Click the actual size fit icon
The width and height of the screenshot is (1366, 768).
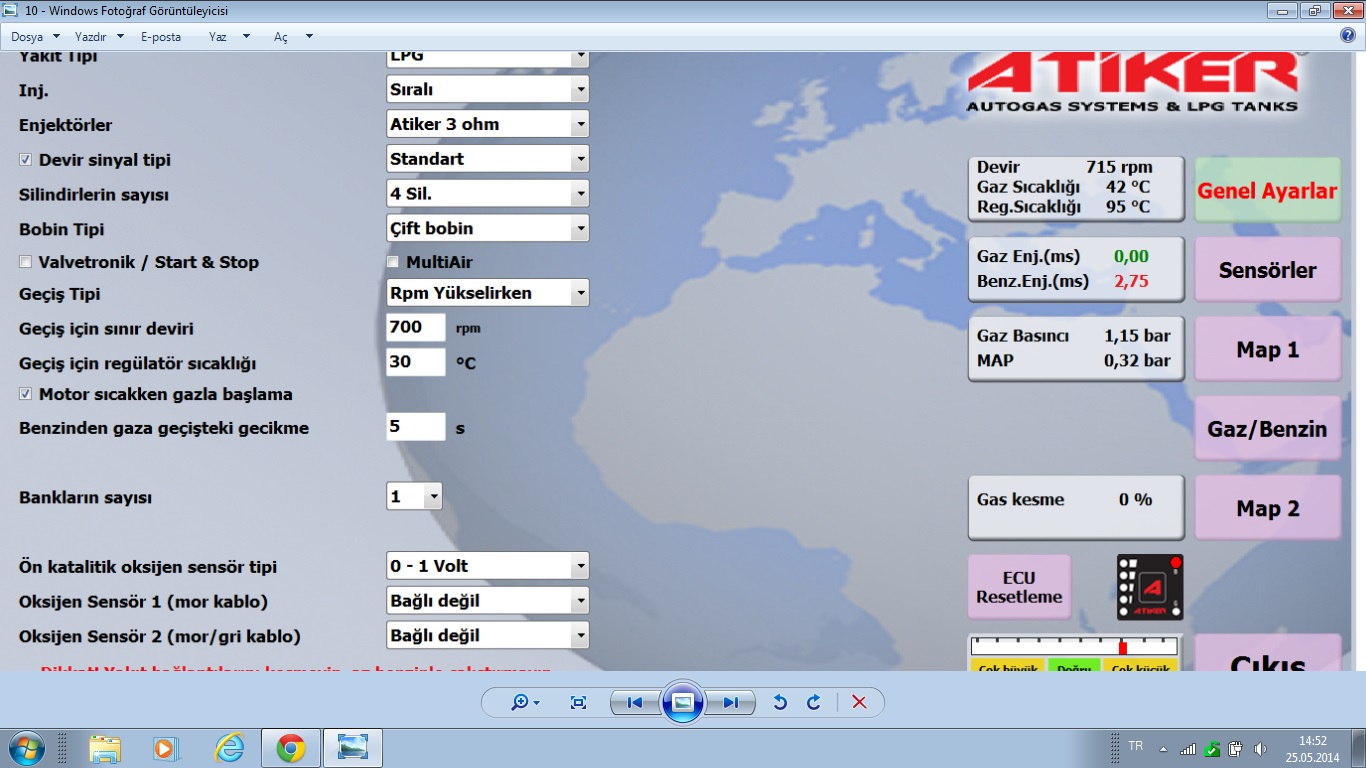coord(578,702)
